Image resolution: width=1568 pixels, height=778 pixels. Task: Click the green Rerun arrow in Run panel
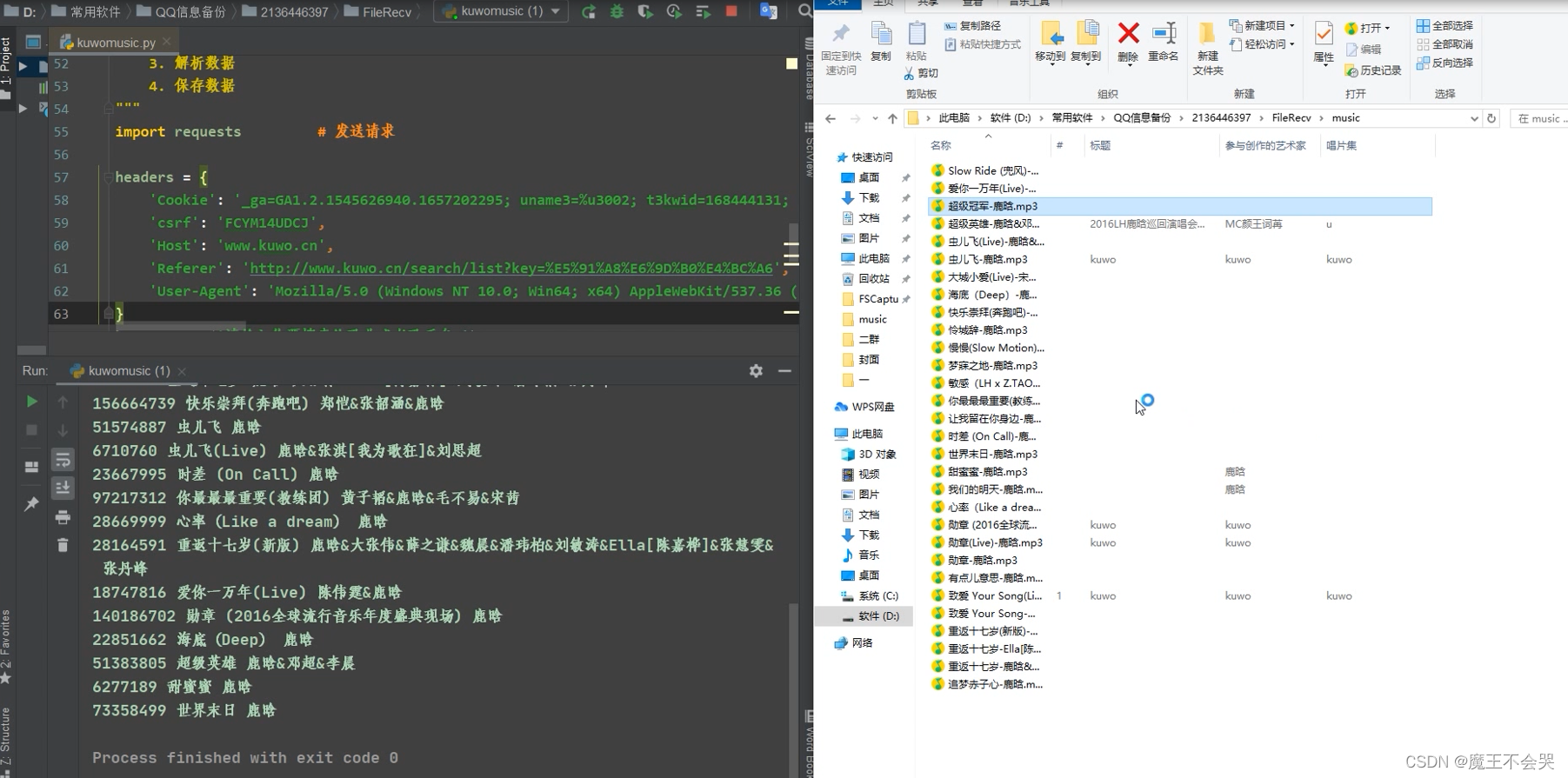pyautogui.click(x=31, y=402)
